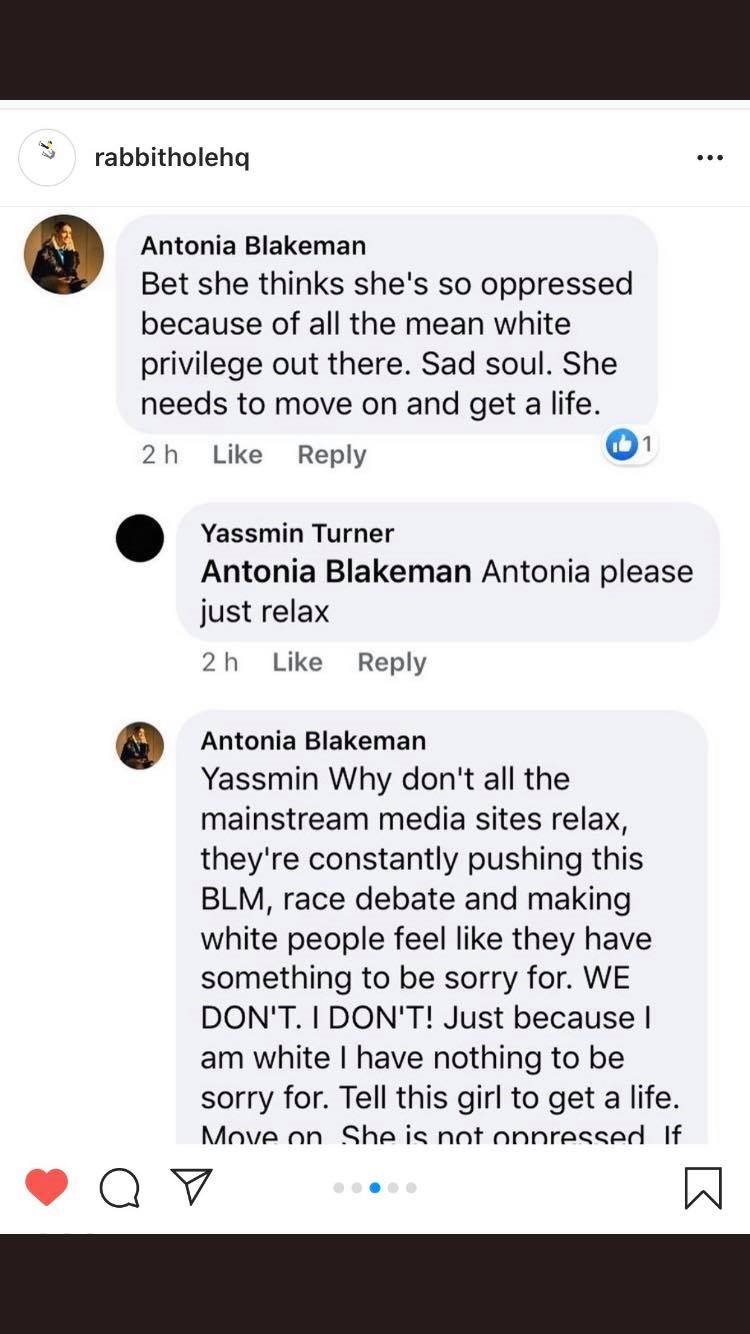Click Antonia Blakeman's small reply avatar

(140, 745)
